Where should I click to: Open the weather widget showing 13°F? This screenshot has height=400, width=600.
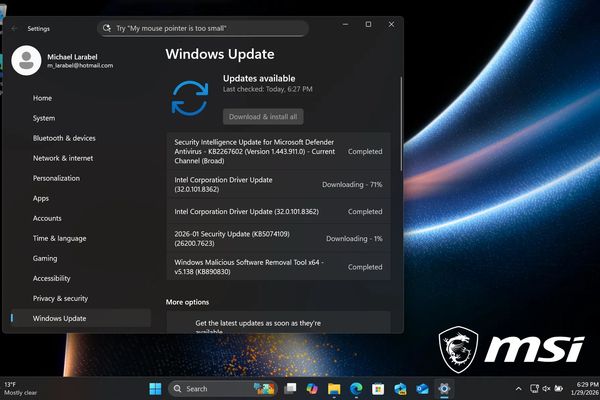[x=21, y=389]
